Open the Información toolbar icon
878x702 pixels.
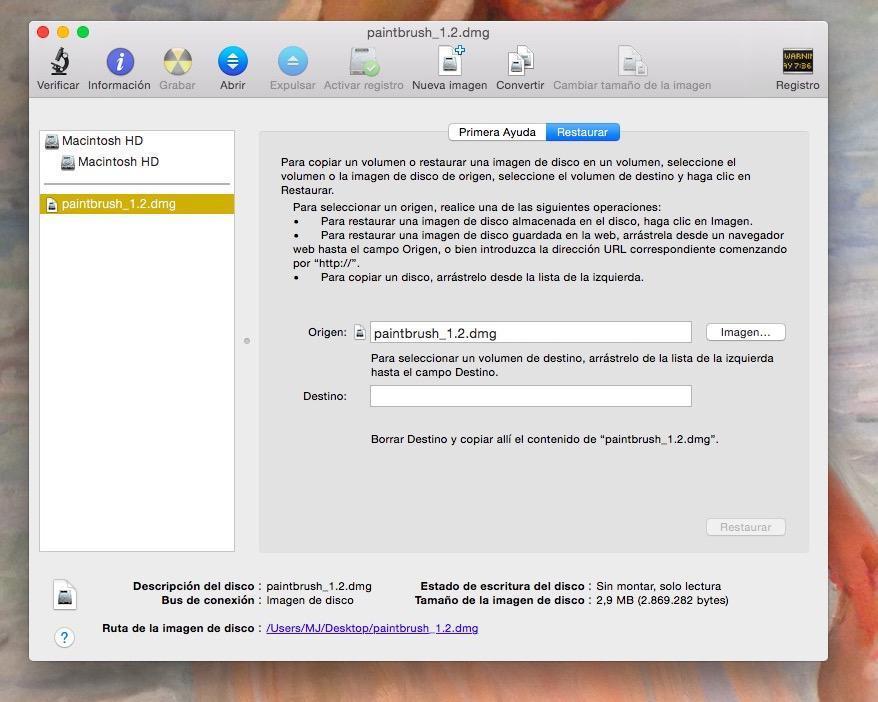pyautogui.click(x=119, y=62)
